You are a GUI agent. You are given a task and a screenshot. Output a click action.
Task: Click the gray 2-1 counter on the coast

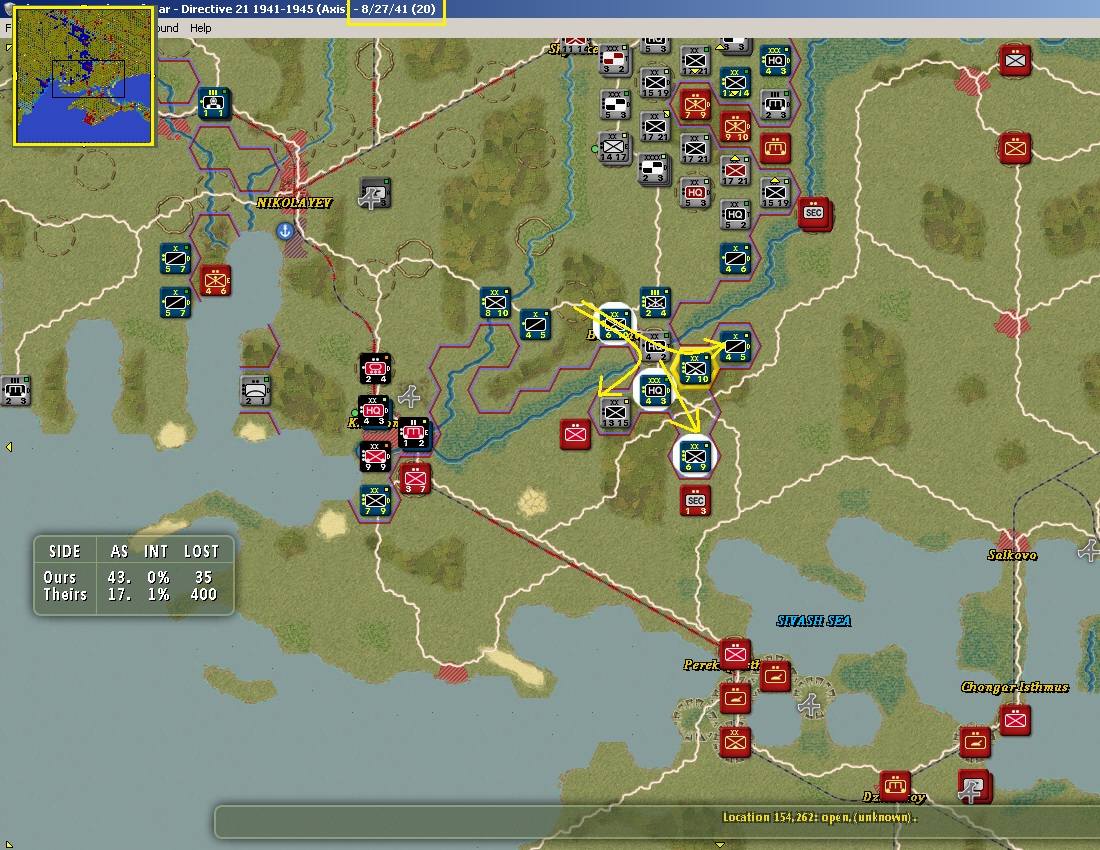[255, 391]
